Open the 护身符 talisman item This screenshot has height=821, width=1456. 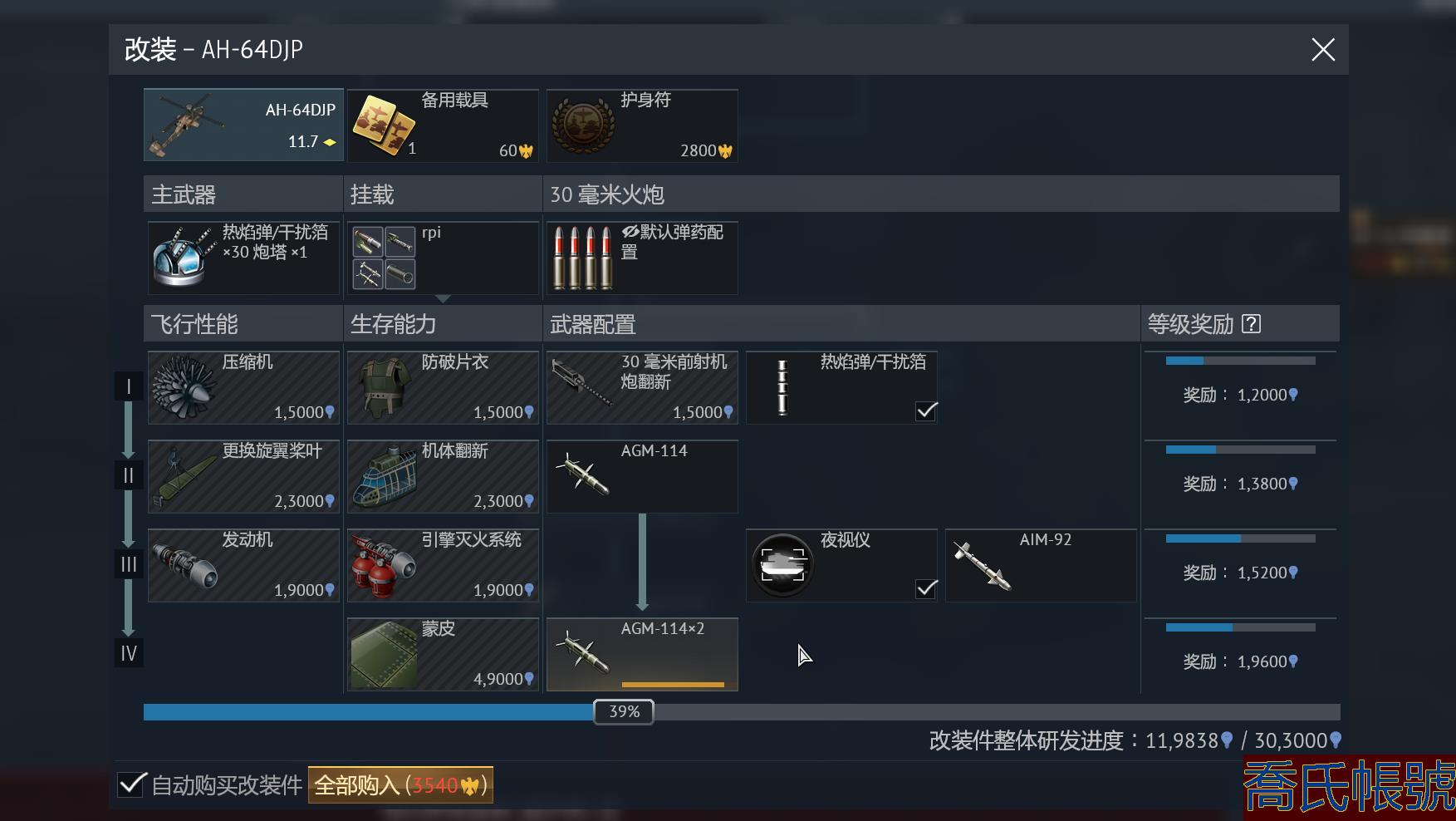point(642,125)
